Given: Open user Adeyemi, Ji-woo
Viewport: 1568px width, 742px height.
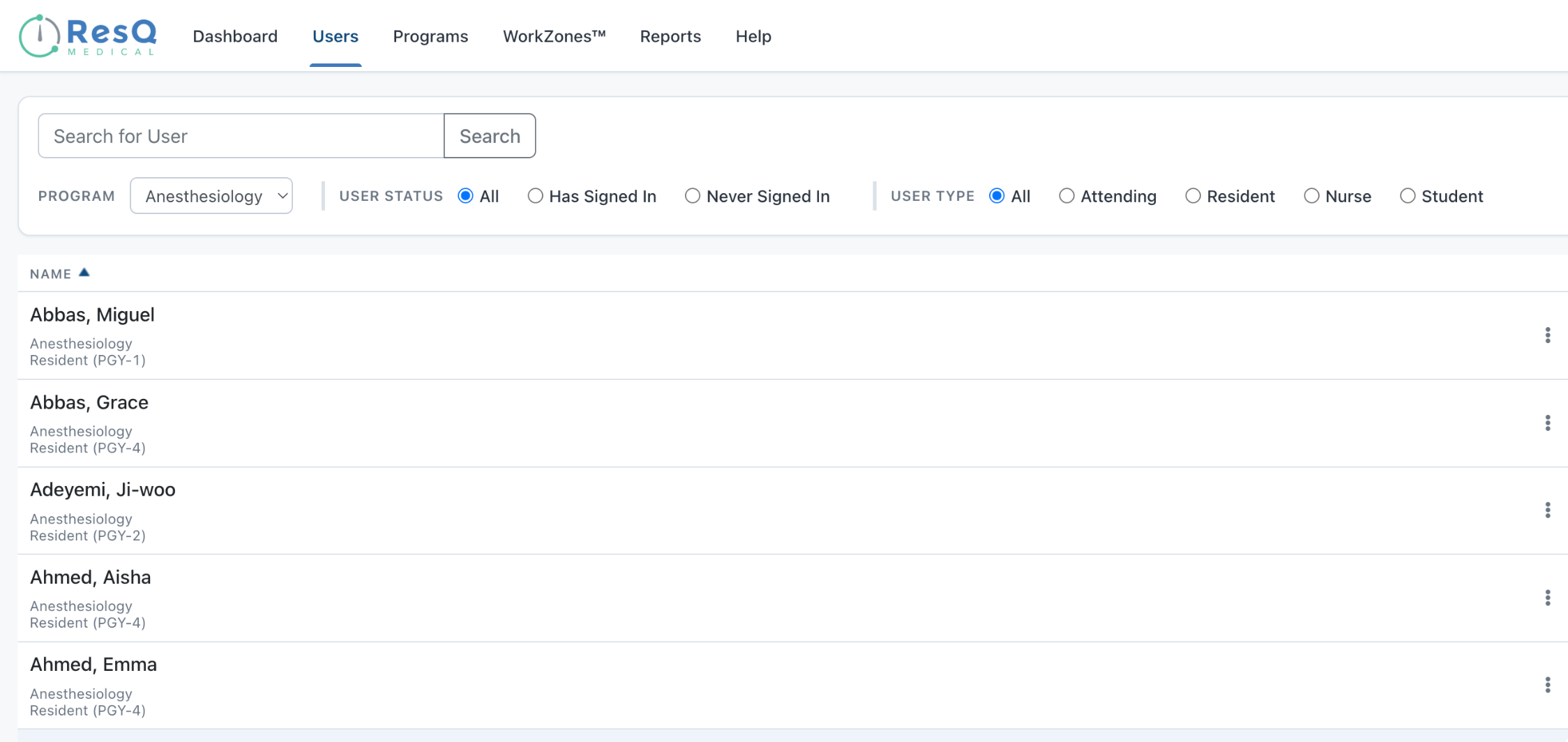Looking at the screenshot, I should pyautogui.click(x=103, y=490).
